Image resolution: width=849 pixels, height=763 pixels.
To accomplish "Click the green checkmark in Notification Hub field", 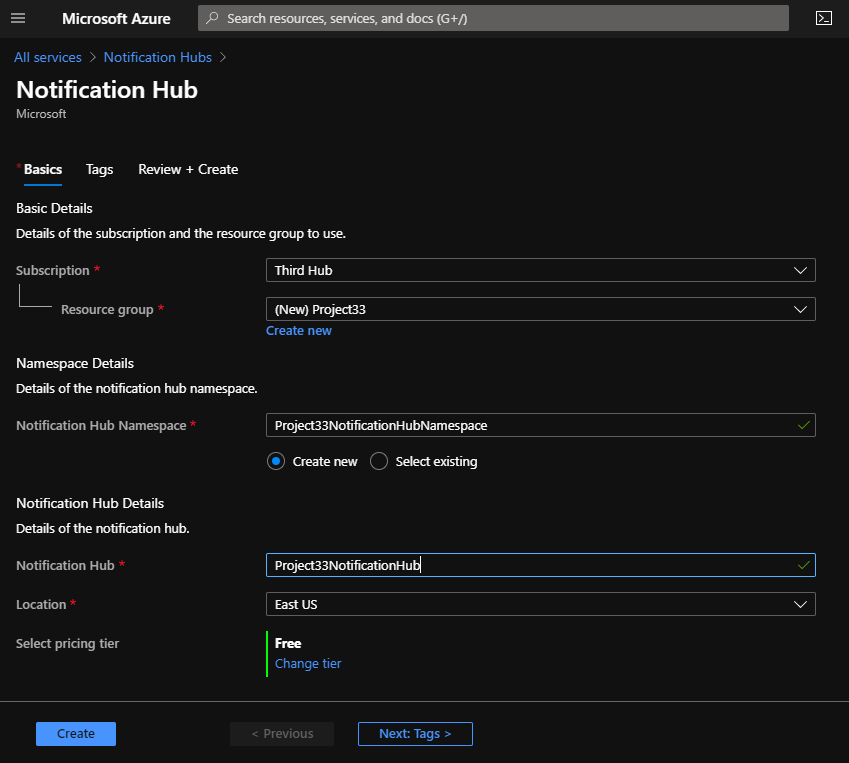I will click(804, 565).
